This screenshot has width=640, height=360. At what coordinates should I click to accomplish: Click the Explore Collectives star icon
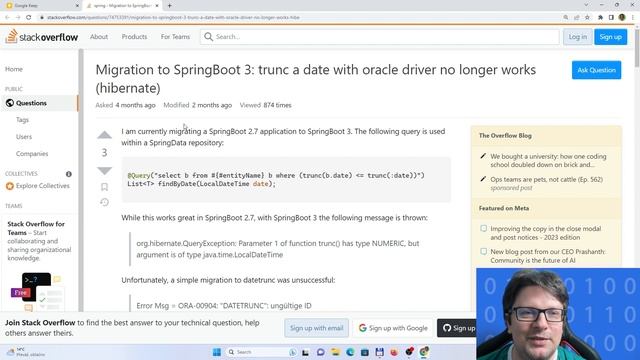tap(9, 186)
